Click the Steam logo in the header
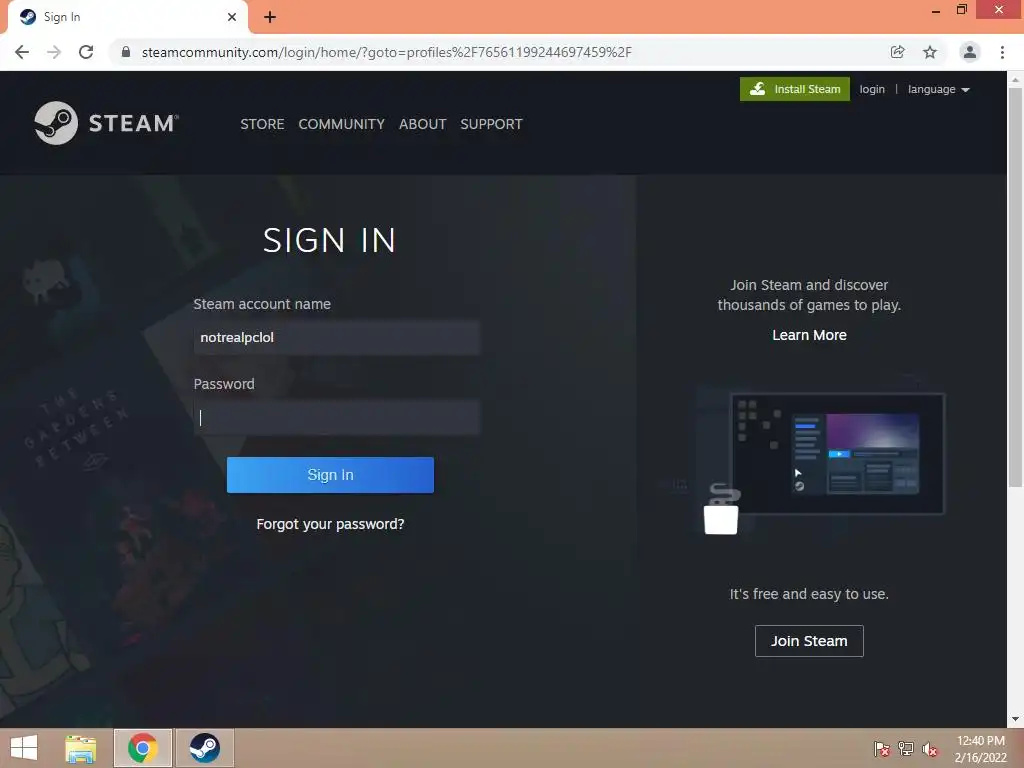Image resolution: width=1024 pixels, height=768 pixels. (106, 123)
